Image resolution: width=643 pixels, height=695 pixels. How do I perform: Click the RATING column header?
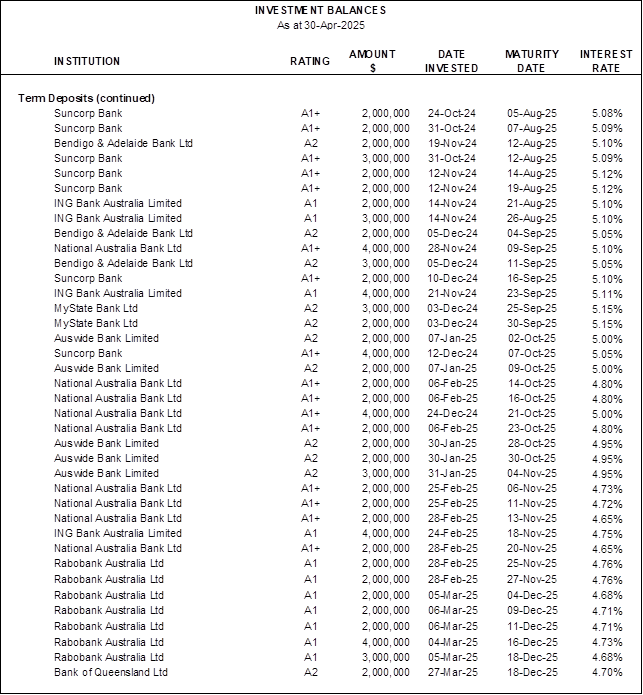[x=310, y=61]
